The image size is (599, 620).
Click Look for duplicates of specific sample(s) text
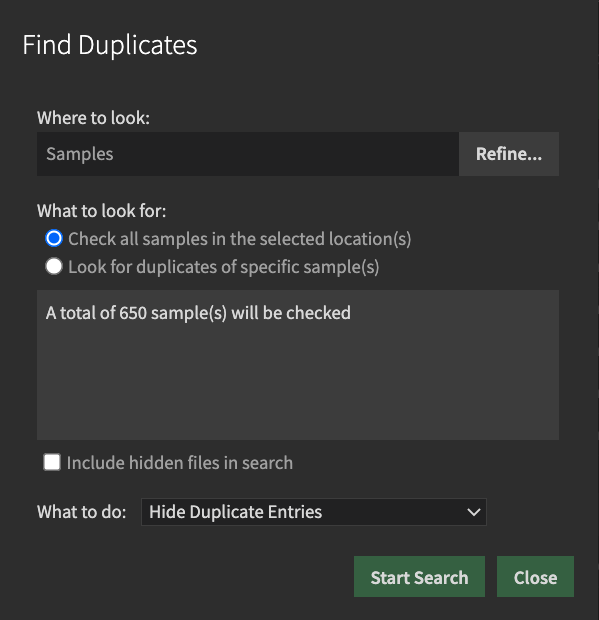(224, 267)
